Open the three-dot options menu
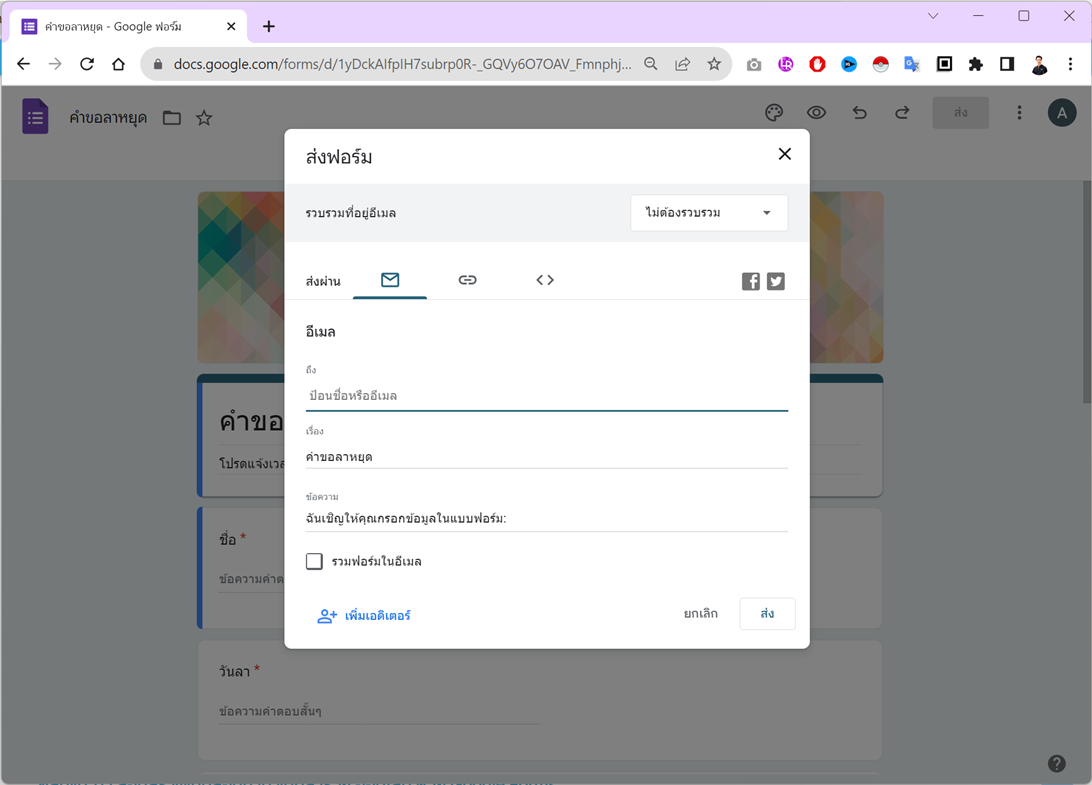 pyautogui.click(x=1019, y=113)
